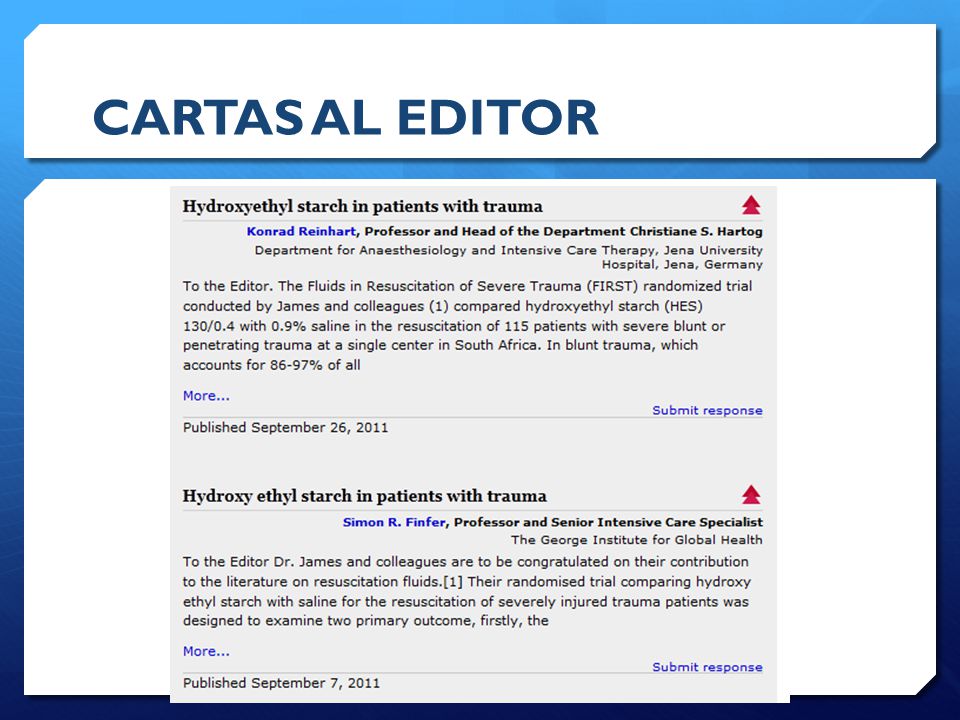Click the 'accounts for 86-97% of all' line

pos(271,365)
